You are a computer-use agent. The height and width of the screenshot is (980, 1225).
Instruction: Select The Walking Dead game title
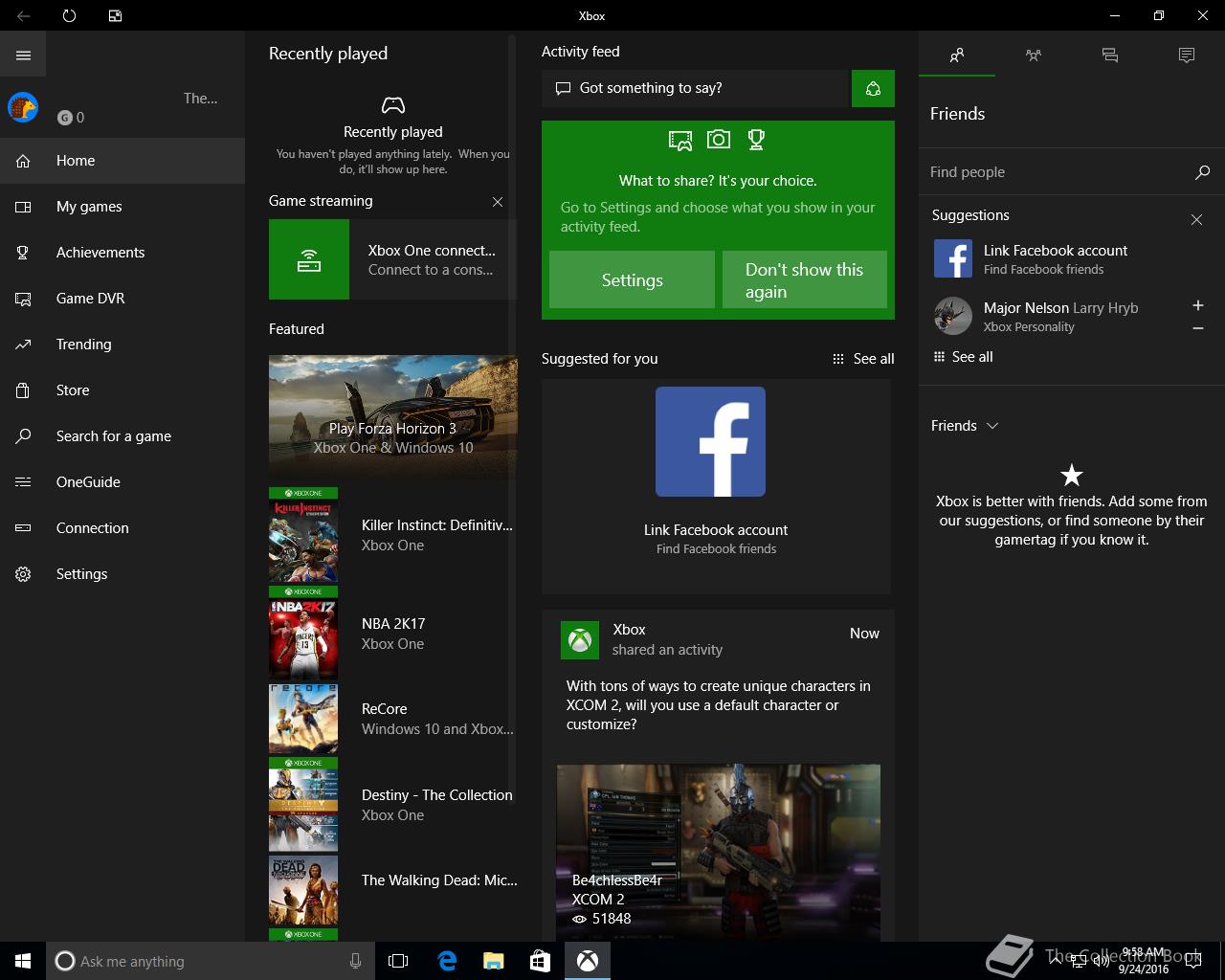tap(439, 880)
